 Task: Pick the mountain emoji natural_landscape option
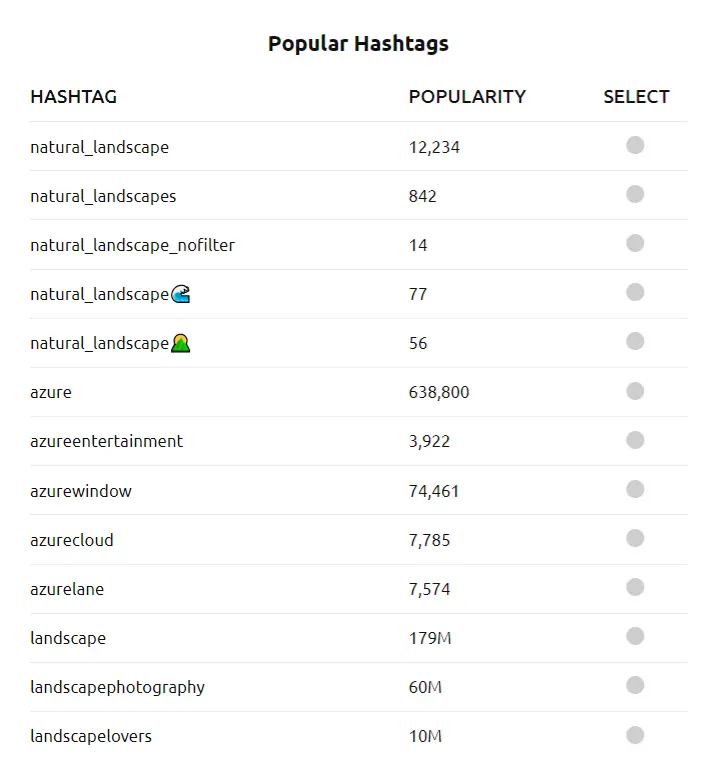(x=635, y=342)
